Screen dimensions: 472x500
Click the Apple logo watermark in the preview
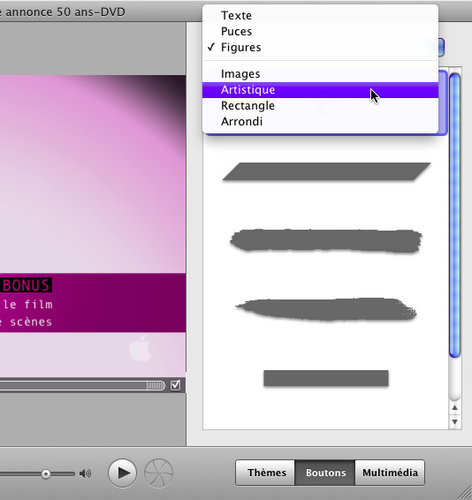(x=140, y=348)
